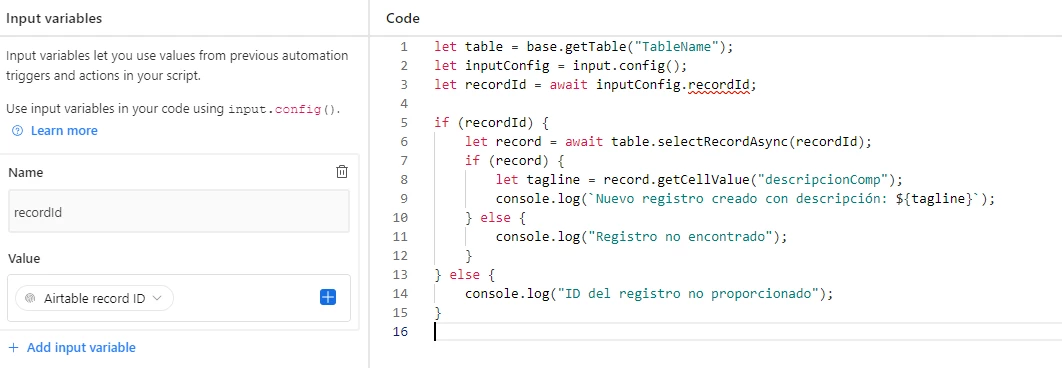Add input variable
Viewport: 1062px width, 368px height.
click(x=72, y=348)
